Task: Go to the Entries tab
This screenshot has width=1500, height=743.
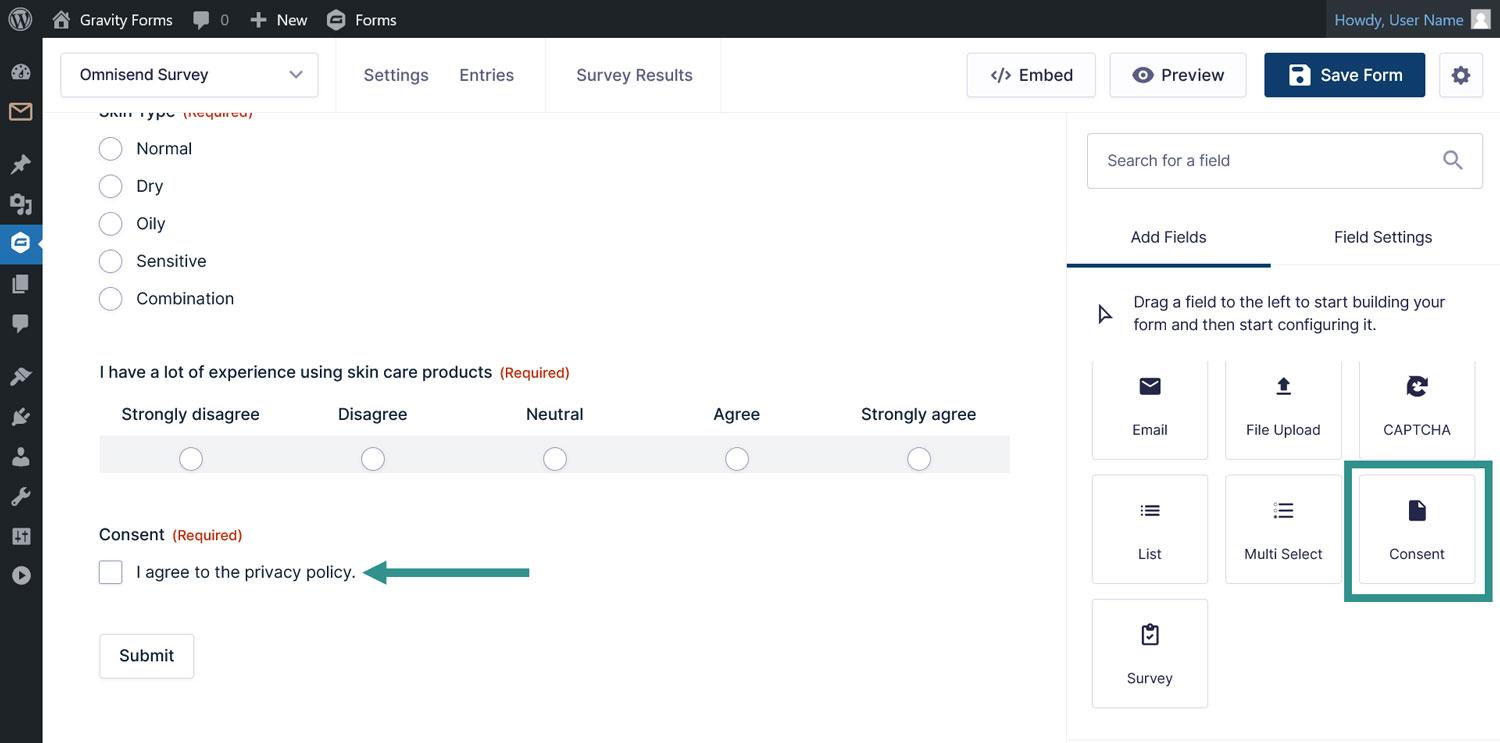Action: pos(487,75)
